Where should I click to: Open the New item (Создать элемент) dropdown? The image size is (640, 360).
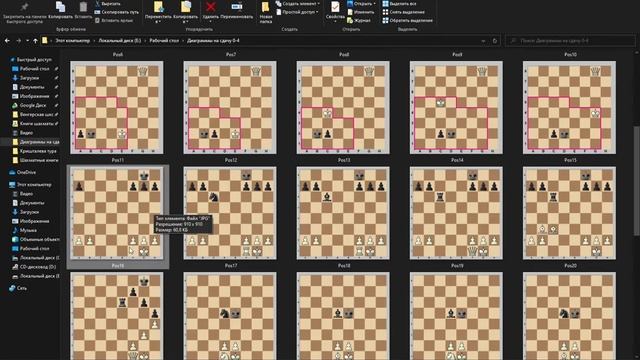click(298, 4)
